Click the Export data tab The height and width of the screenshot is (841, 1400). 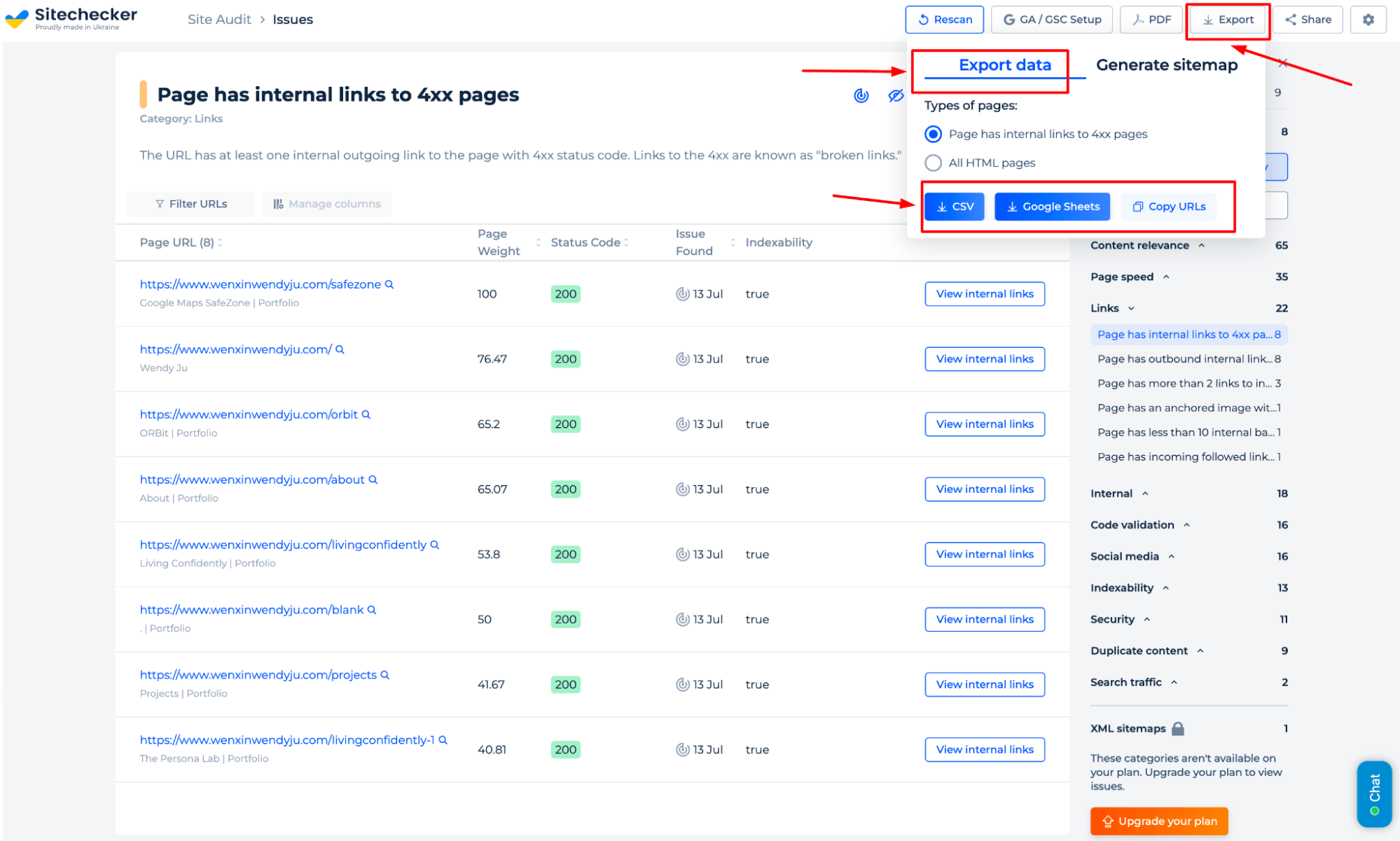(x=1004, y=65)
